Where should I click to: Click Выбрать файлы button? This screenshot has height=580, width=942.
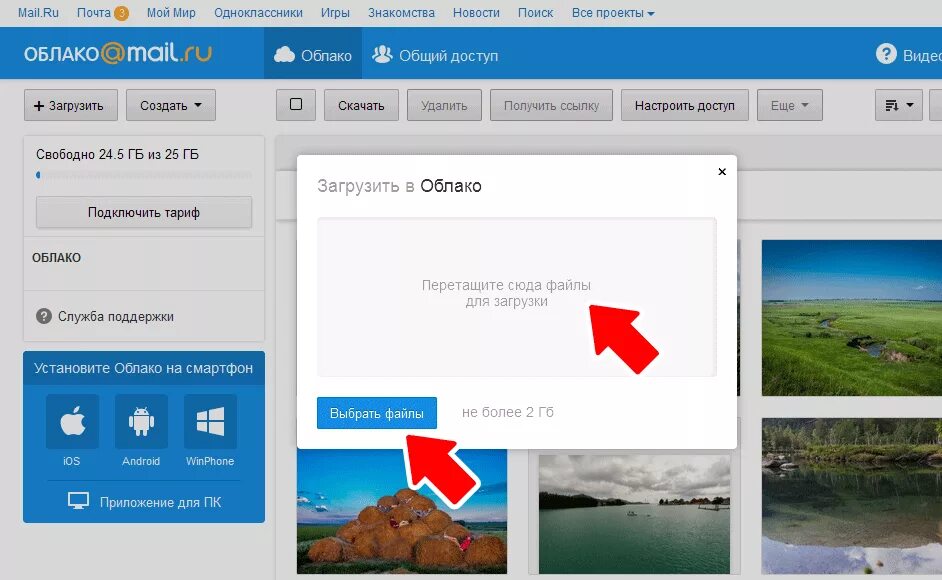377,413
